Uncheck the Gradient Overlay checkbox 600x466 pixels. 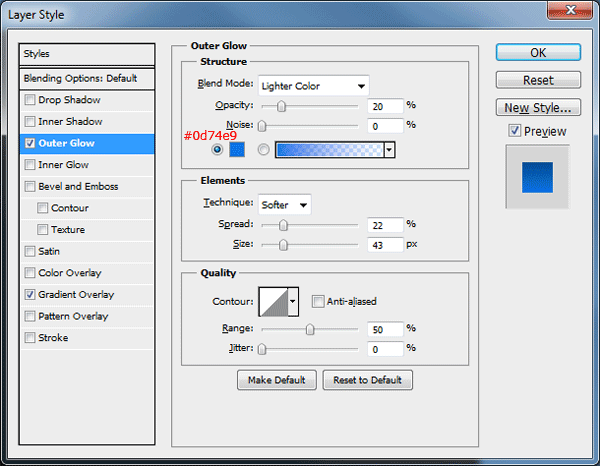(30, 295)
